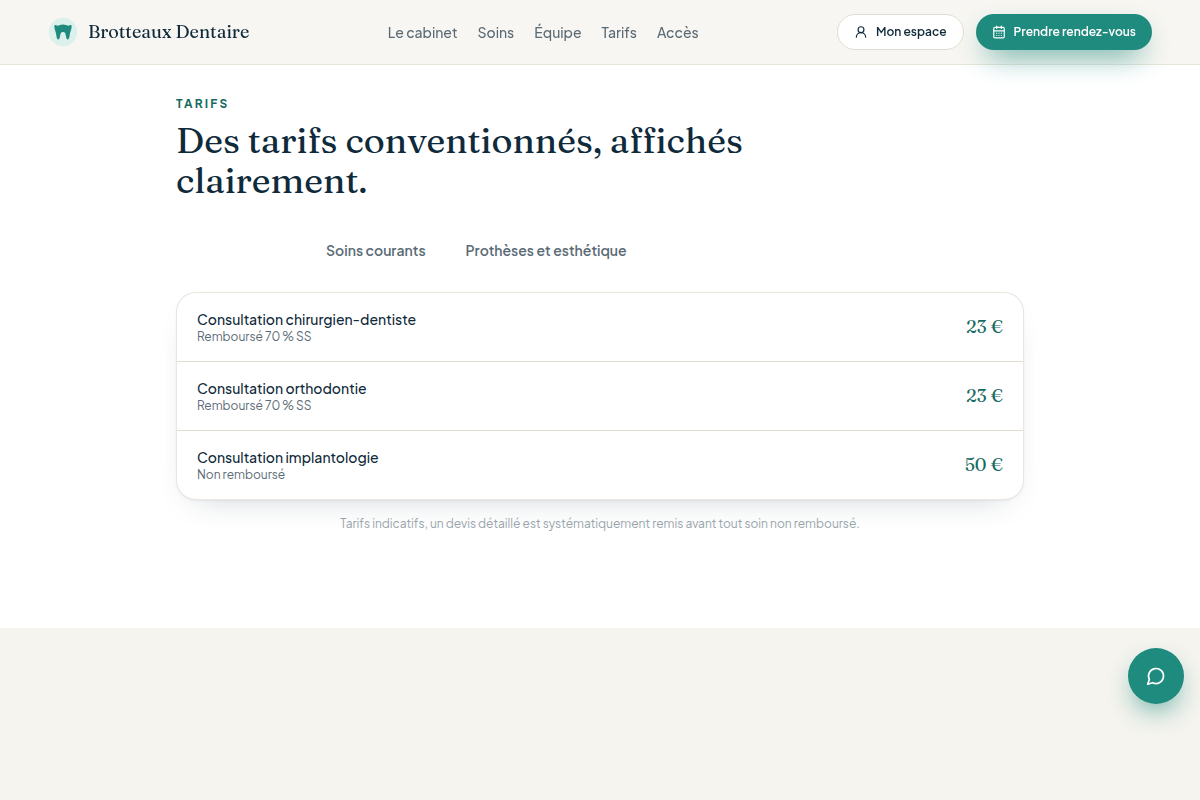Click the Tarifs indicatifs disclaimer note
This screenshot has height=800, width=1200.
[x=600, y=523]
